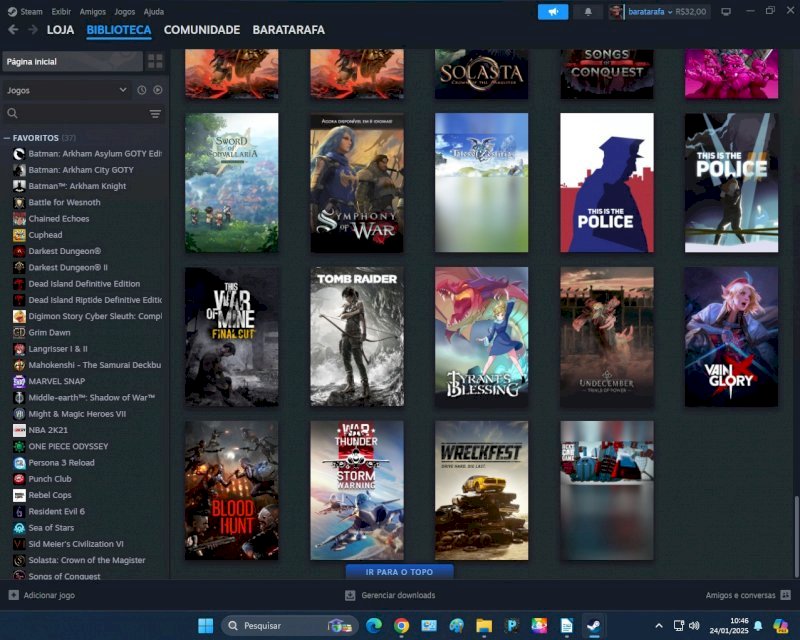Image resolution: width=800 pixels, height=640 pixels.
Task: Launch Google Chrome from the taskbar
Action: click(402, 625)
